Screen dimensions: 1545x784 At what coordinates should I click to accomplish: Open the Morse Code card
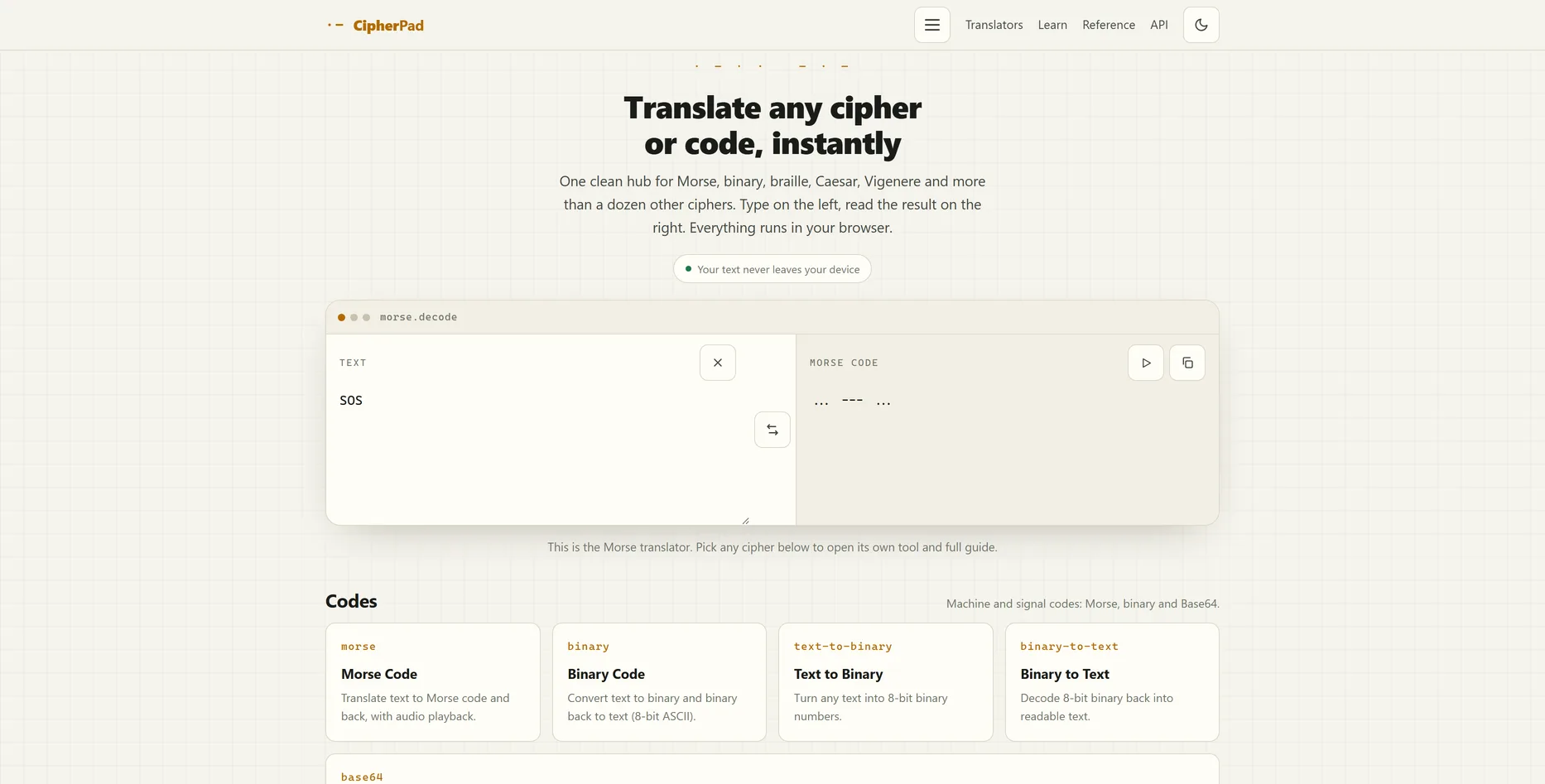[433, 682]
